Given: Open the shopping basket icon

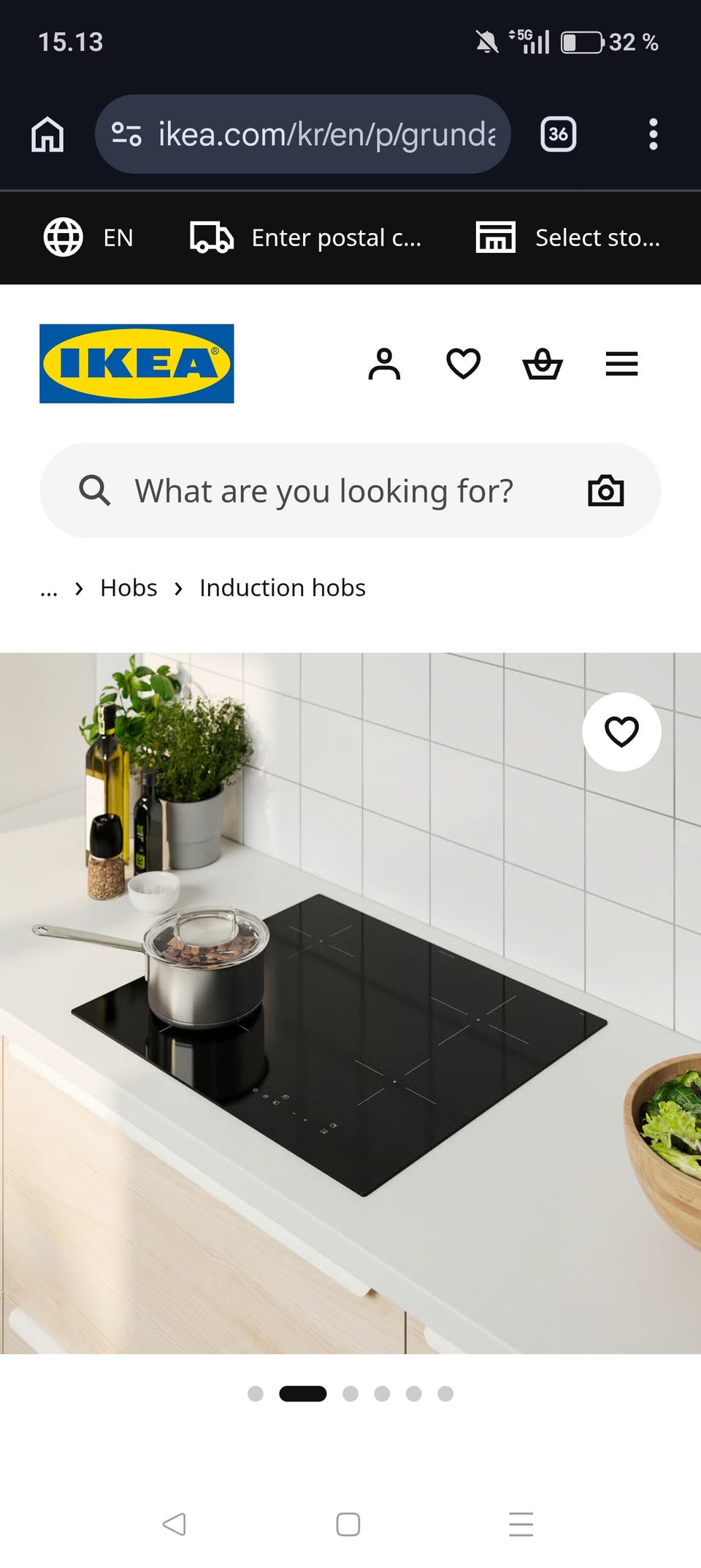Looking at the screenshot, I should (543, 364).
